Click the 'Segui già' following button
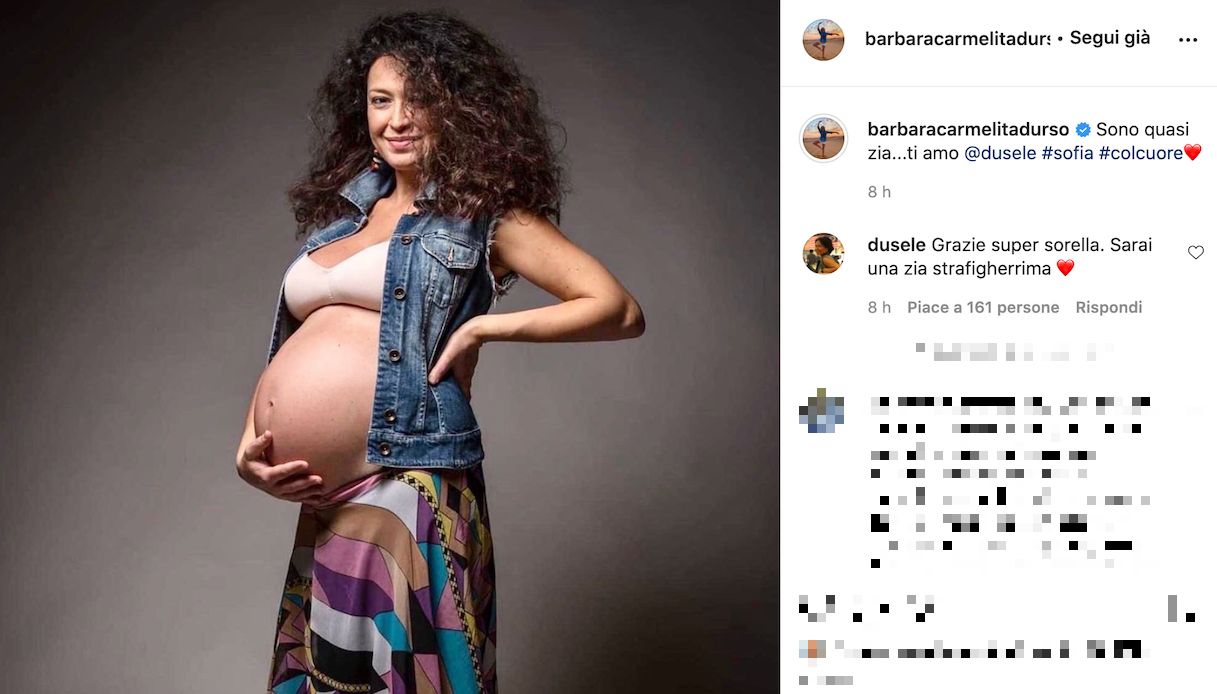Viewport: 1217px width, 694px height. point(1110,38)
